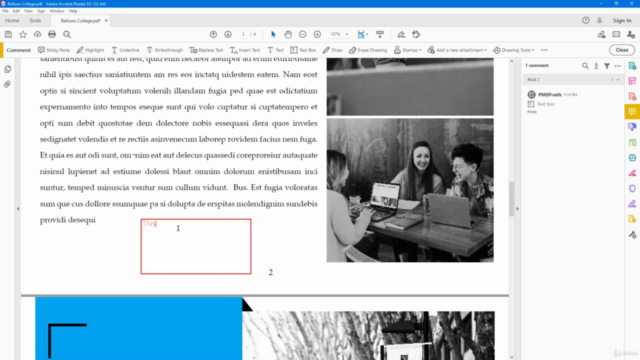The width and height of the screenshot is (640, 360).
Task: Select the Sticky Note tool
Action: [54, 50]
